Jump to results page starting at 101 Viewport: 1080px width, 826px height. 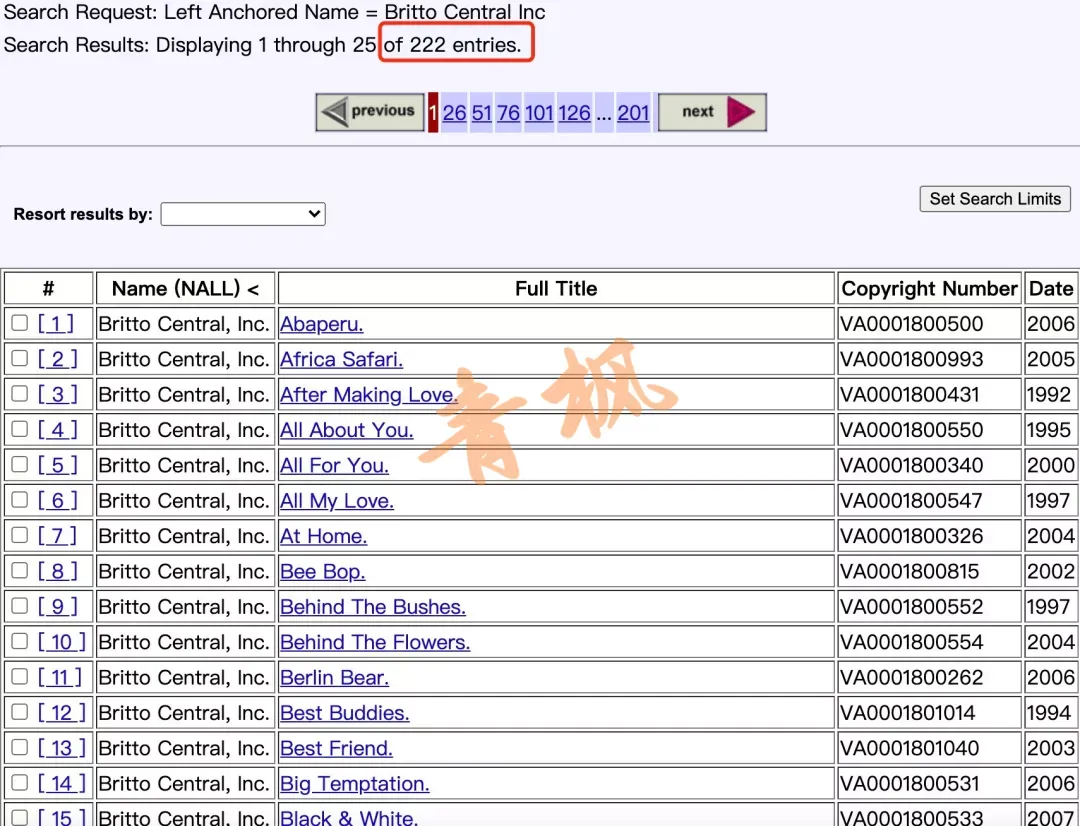pyautogui.click(x=539, y=112)
